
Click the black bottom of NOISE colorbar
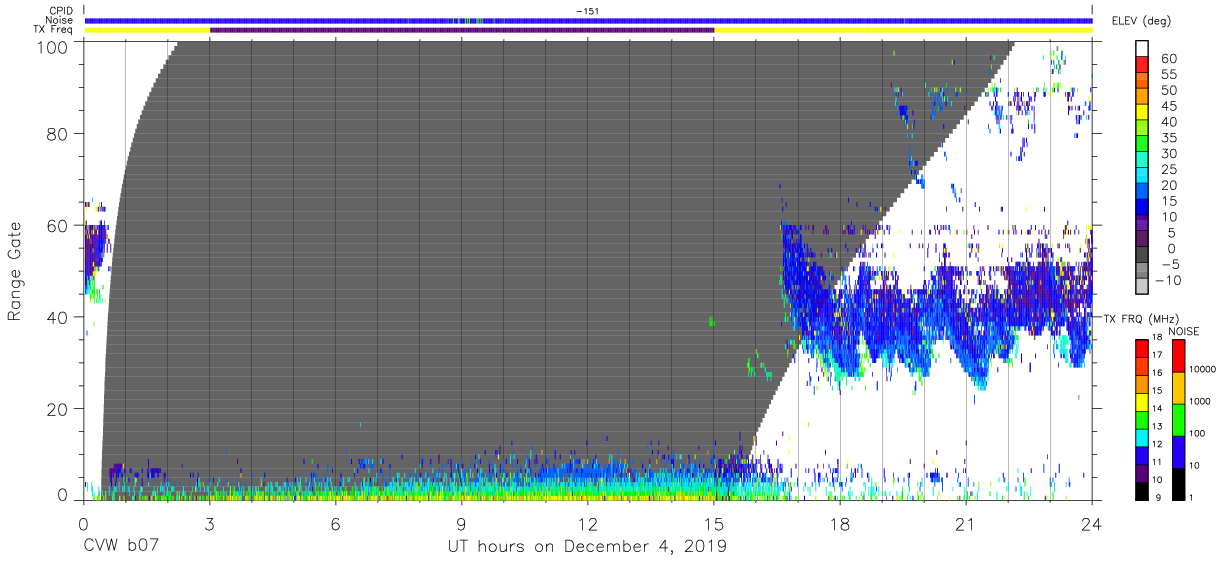pos(1179,483)
